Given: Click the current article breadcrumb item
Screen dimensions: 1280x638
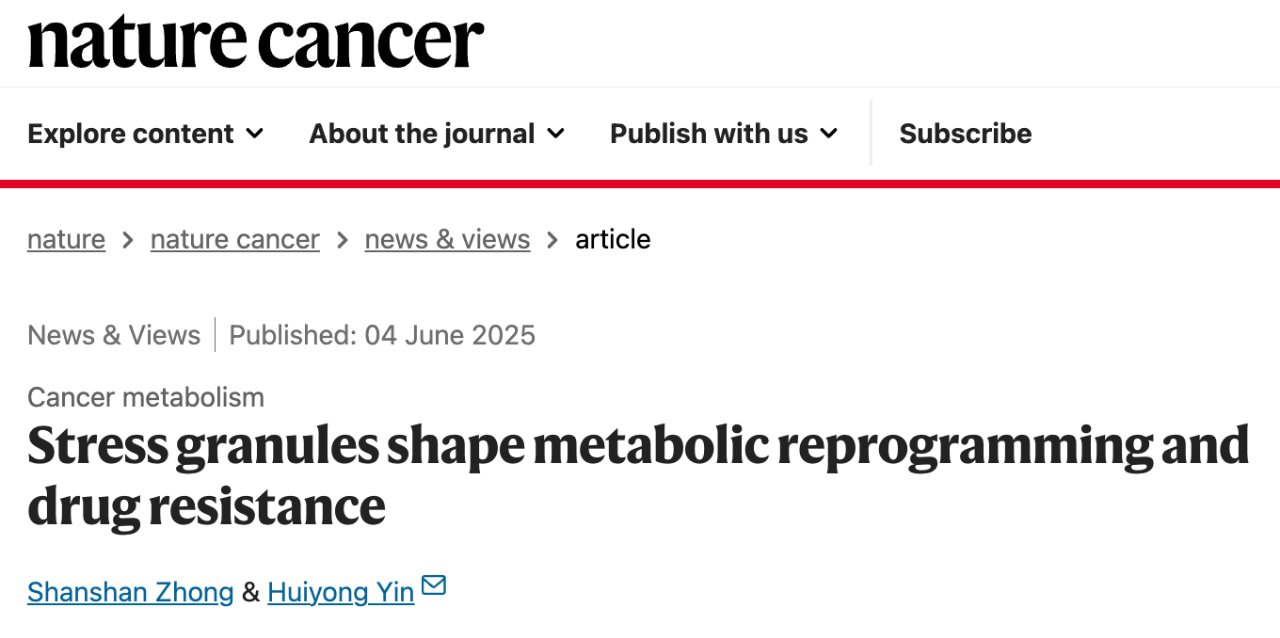Looking at the screenshot, I should [613, 240].
